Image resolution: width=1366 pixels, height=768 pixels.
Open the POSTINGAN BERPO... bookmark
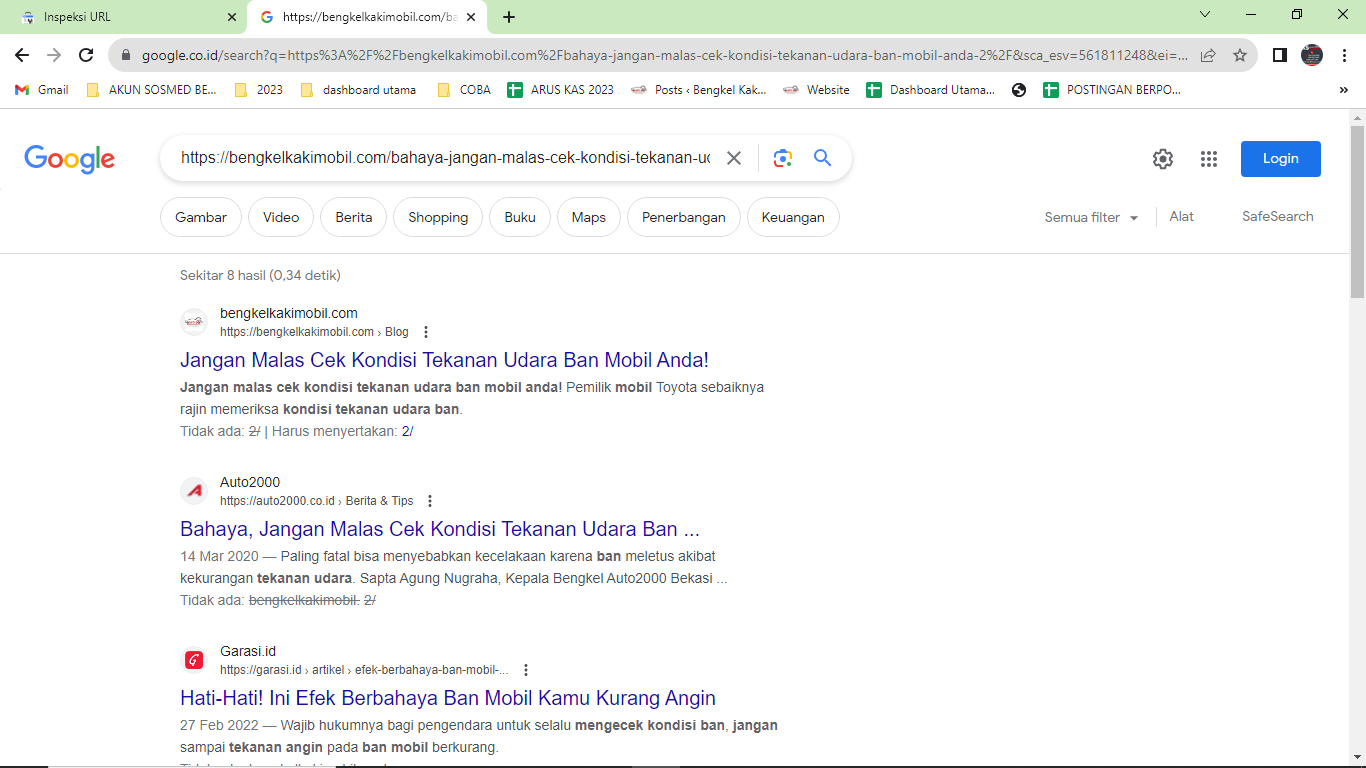coord(1112,90)
